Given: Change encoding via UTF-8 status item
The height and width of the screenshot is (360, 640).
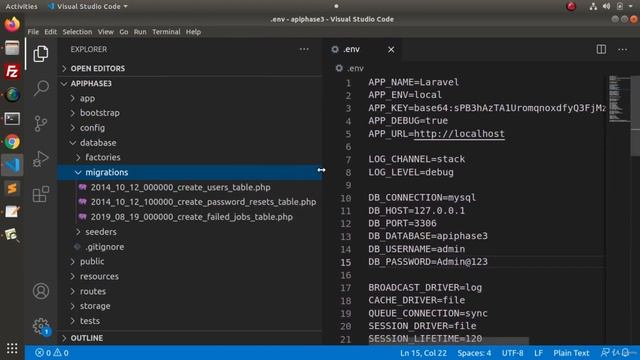Looking at the screenshot, I should point(513,353).
